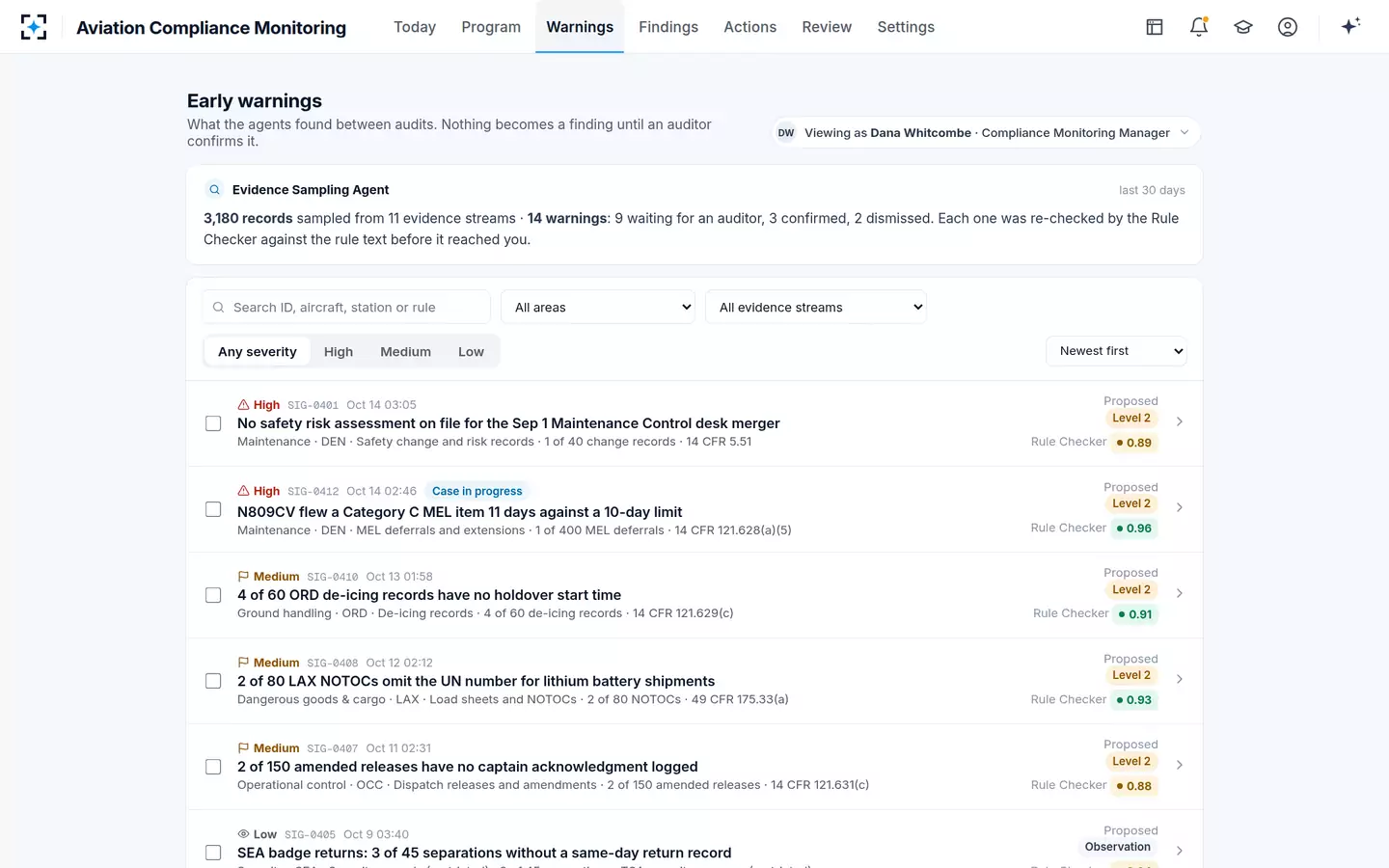The width and height of the screenshot is (1389, 868).
Task: Select the LAX NOTOCs warning checkbox
Action: coord(213,681)
